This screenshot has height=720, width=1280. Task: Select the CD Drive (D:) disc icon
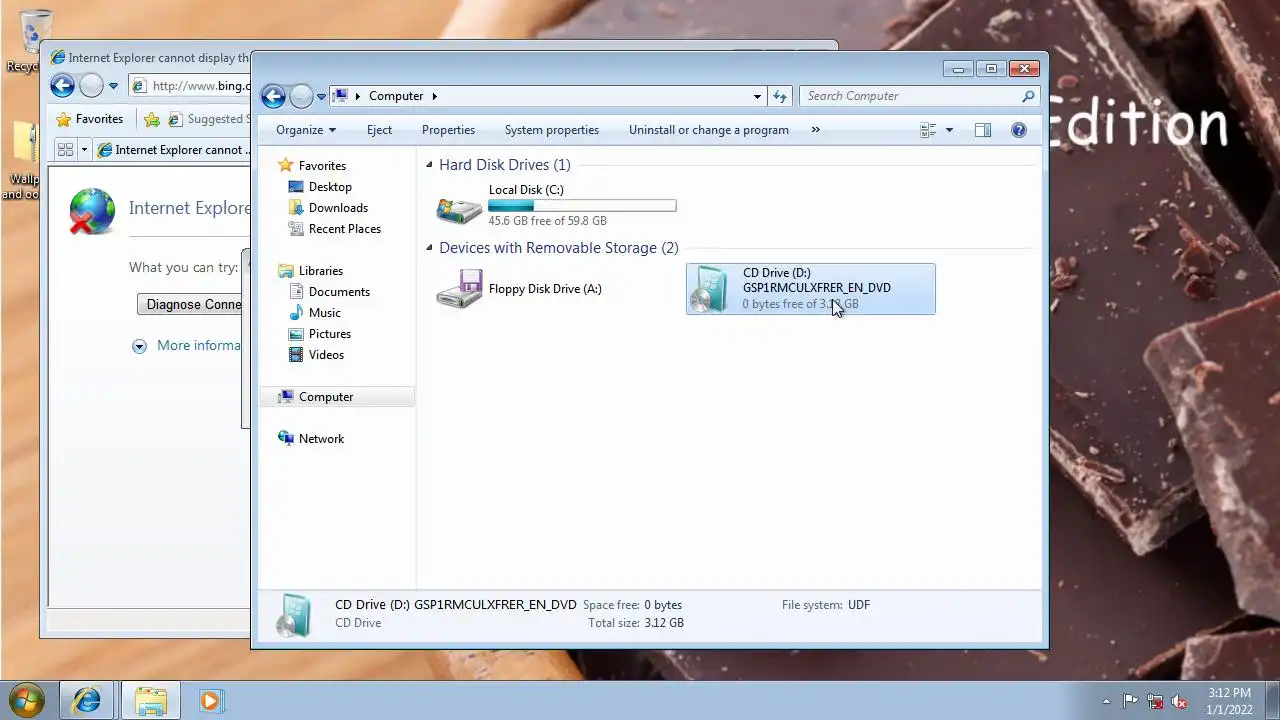click(x=711, y=289)
